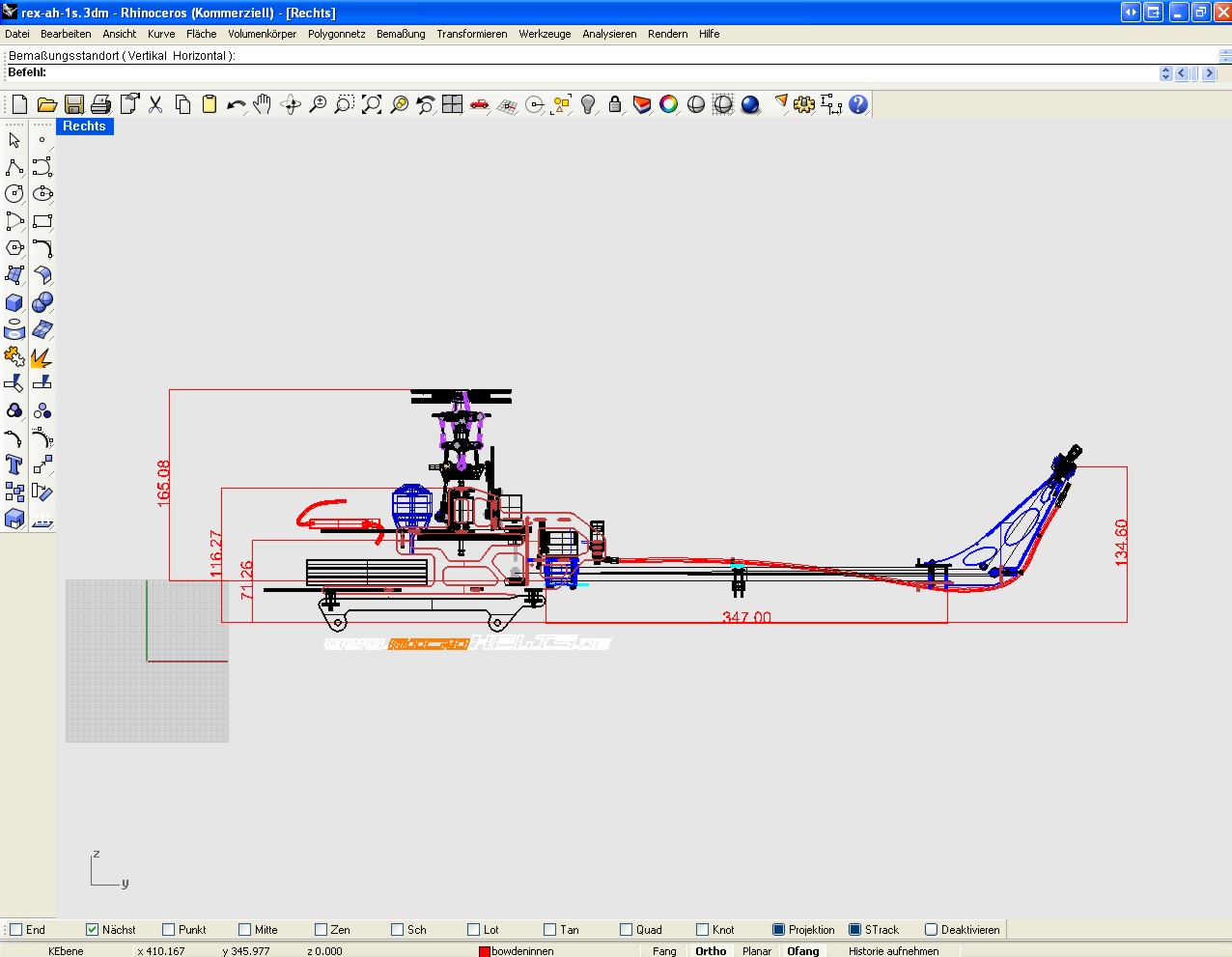Toggle the Projektion snap option
Image resolution: width=1232 pixels, height=957 pixels.
778,930
